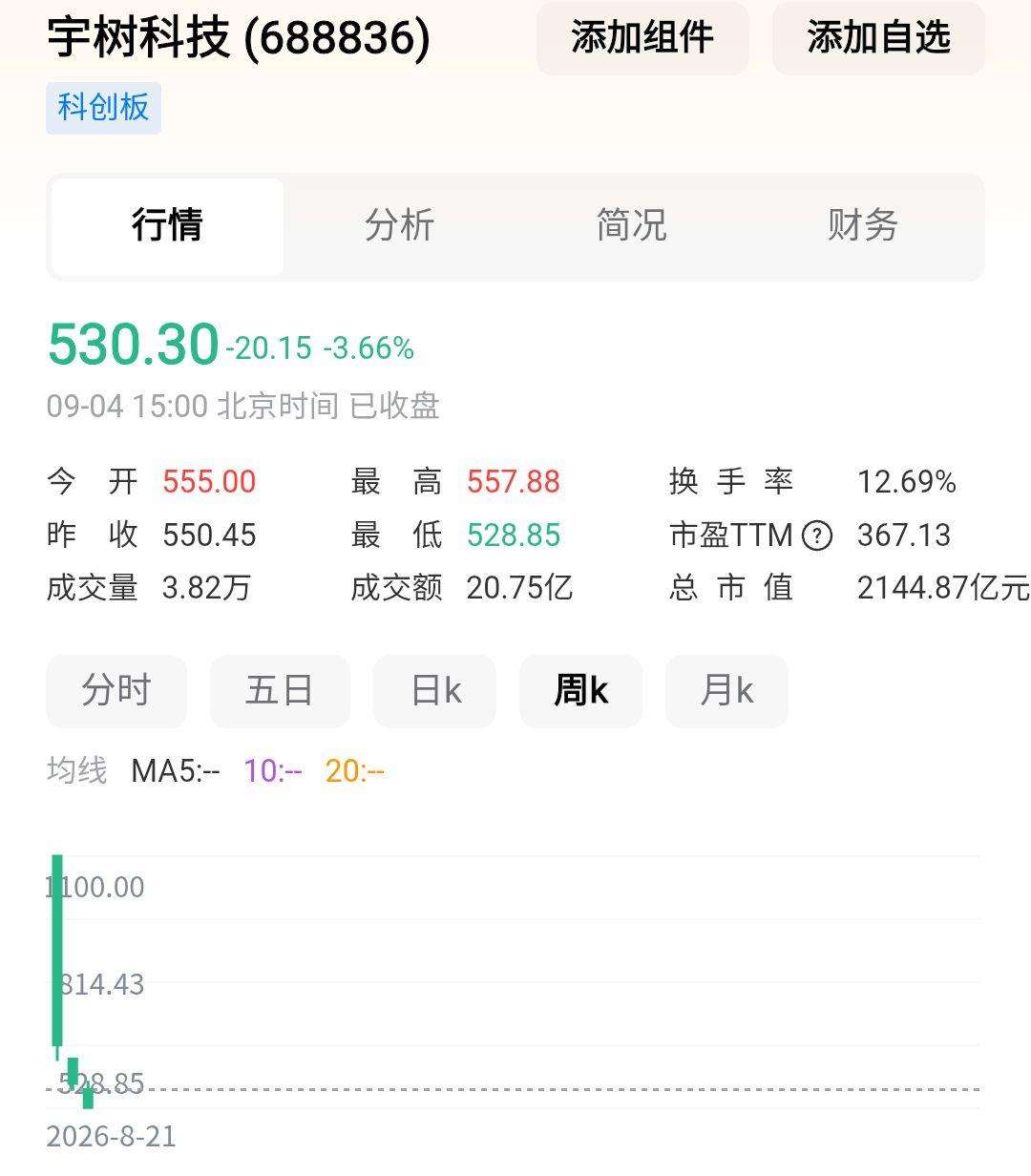Click the turnover amount 20.75亿

click(x=519, y=588)
